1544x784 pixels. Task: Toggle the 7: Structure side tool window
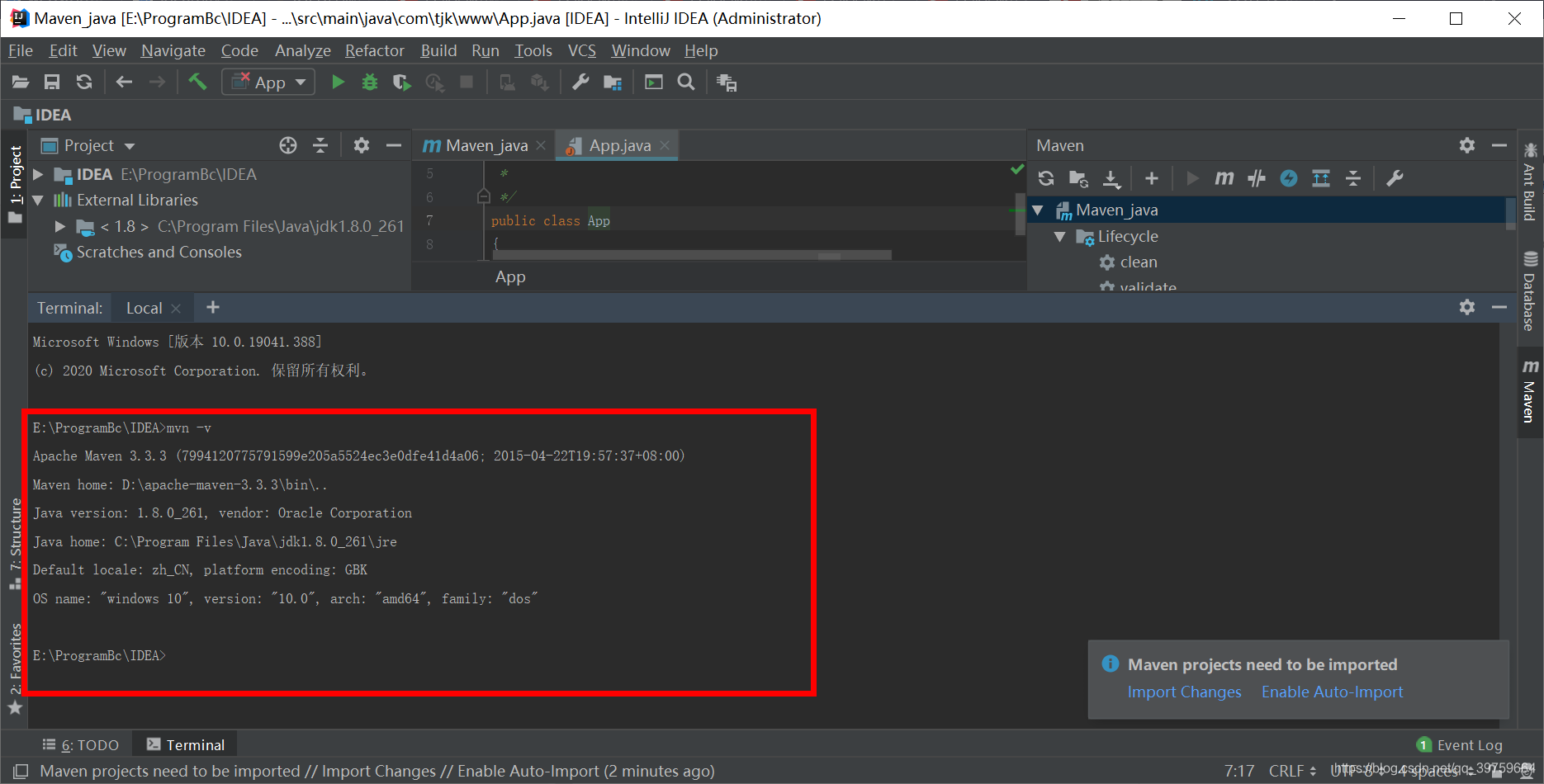tap(15, 543)
